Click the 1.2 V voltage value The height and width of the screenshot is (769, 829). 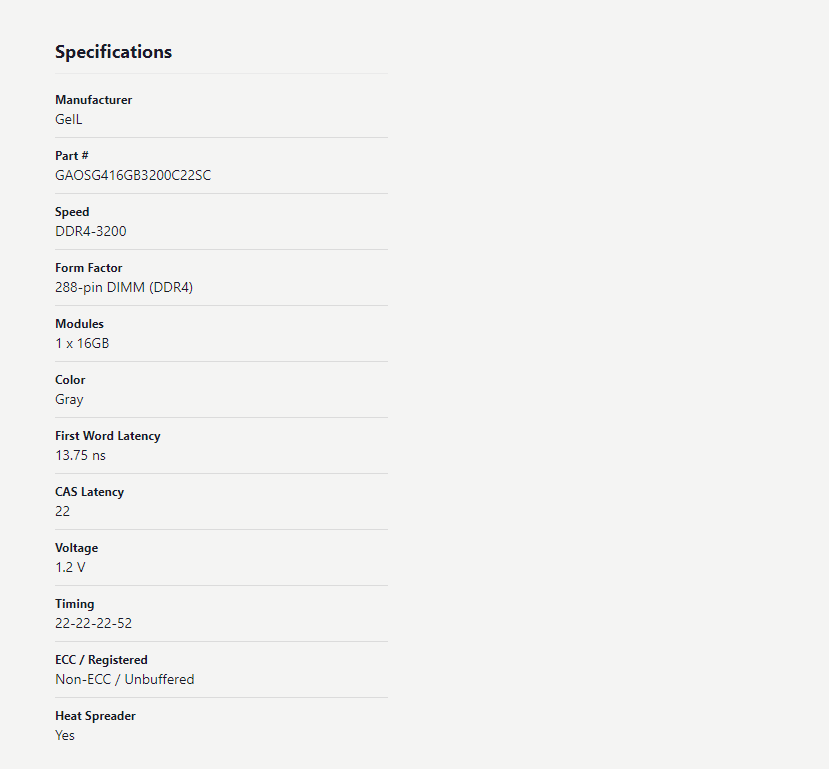click(x=70, y=568)
